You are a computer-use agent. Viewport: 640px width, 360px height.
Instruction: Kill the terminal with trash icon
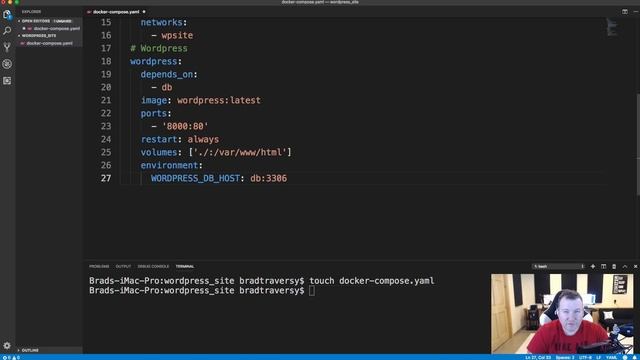tap(614, 267)
